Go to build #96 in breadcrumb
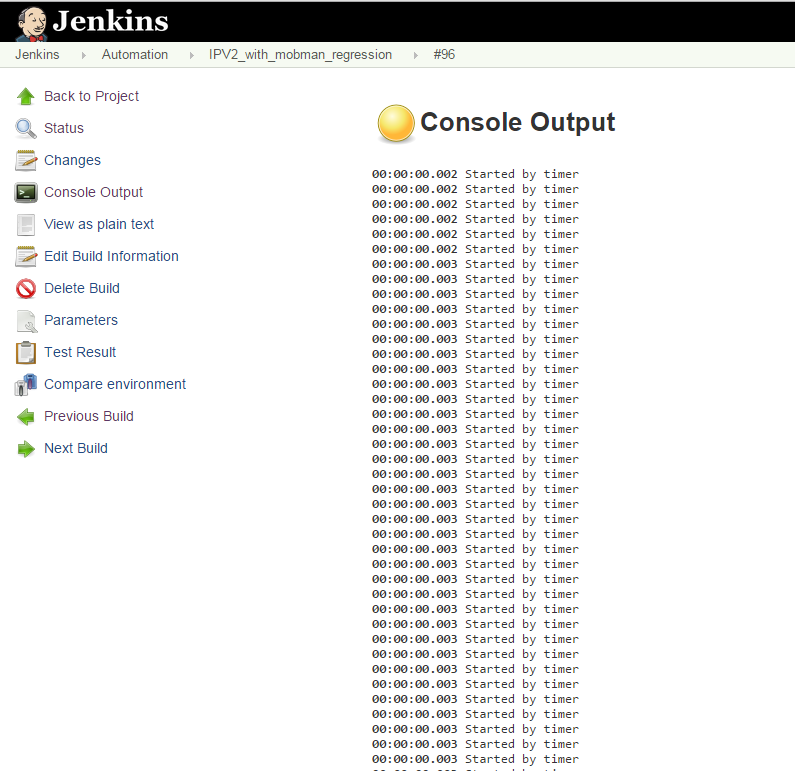Image resolution: width=795 pixels, height=771 pixels. (x=444, y=55)
